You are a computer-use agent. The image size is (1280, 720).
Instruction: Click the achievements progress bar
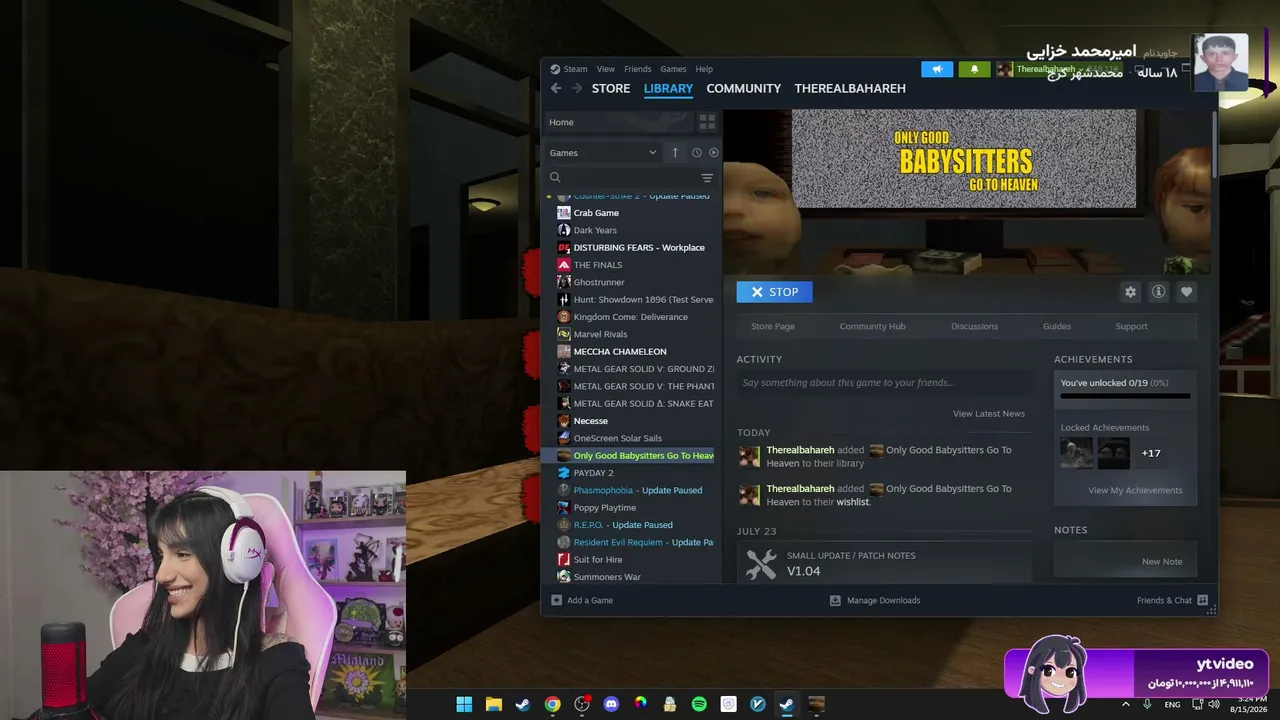coord(1125,396)
